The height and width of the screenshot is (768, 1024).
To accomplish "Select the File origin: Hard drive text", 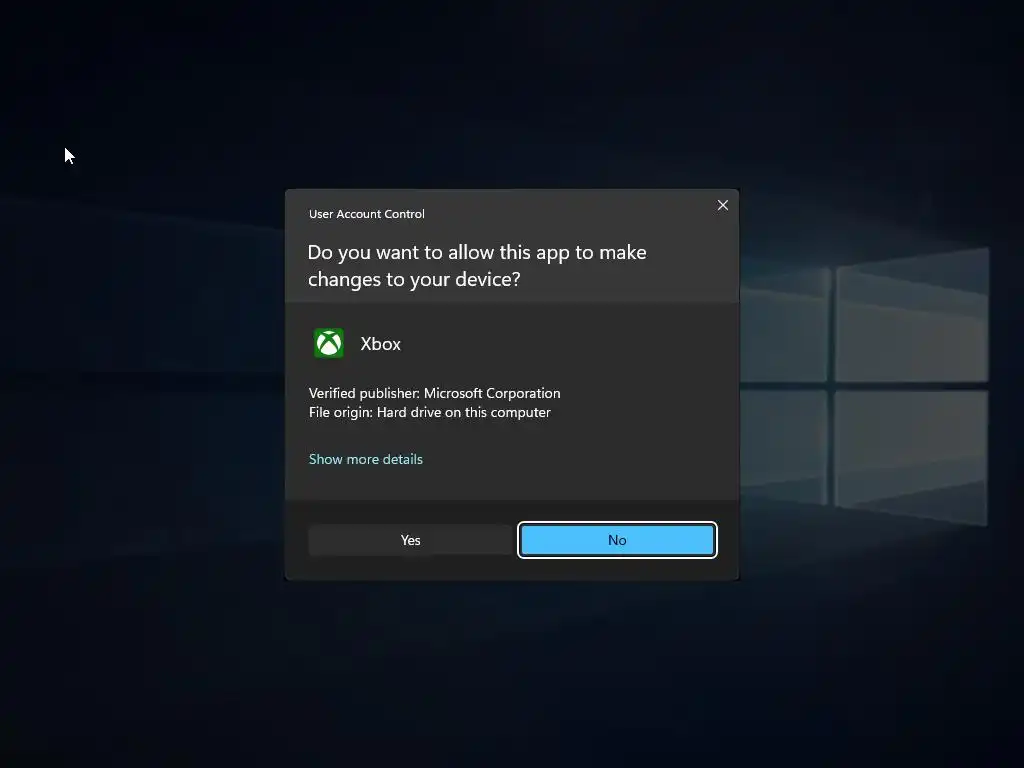I will click(x=430, y=412).
